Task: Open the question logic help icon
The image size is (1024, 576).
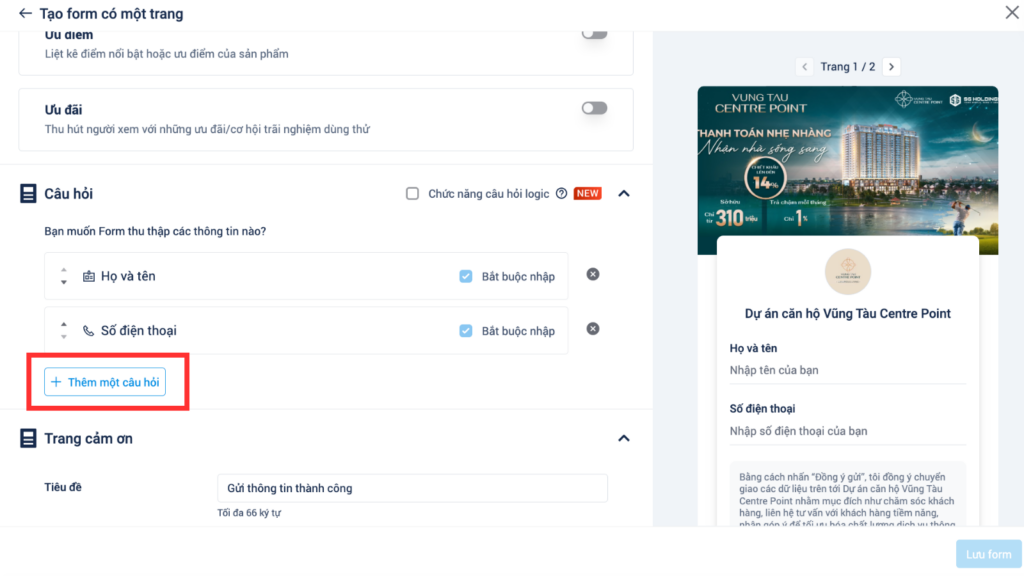Action: coord(561,193)
